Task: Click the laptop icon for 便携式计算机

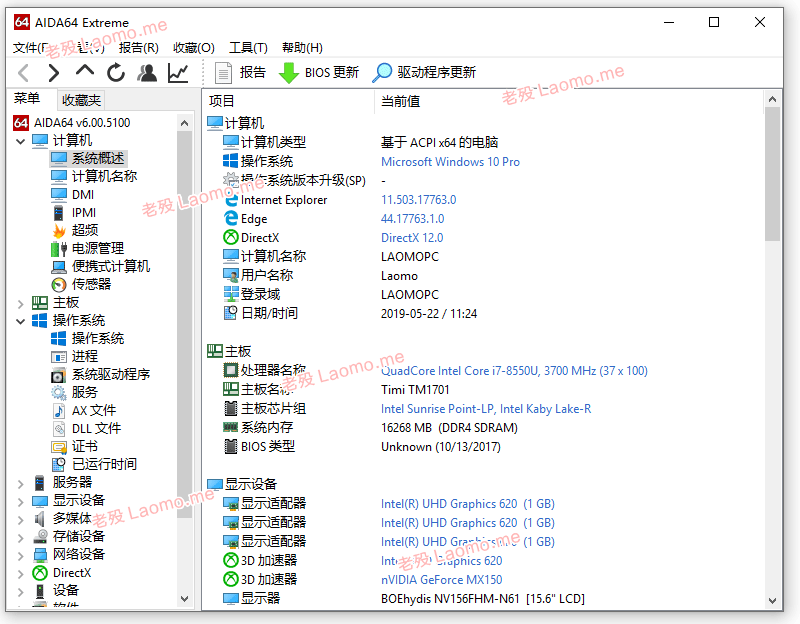Action: point(59,267)
